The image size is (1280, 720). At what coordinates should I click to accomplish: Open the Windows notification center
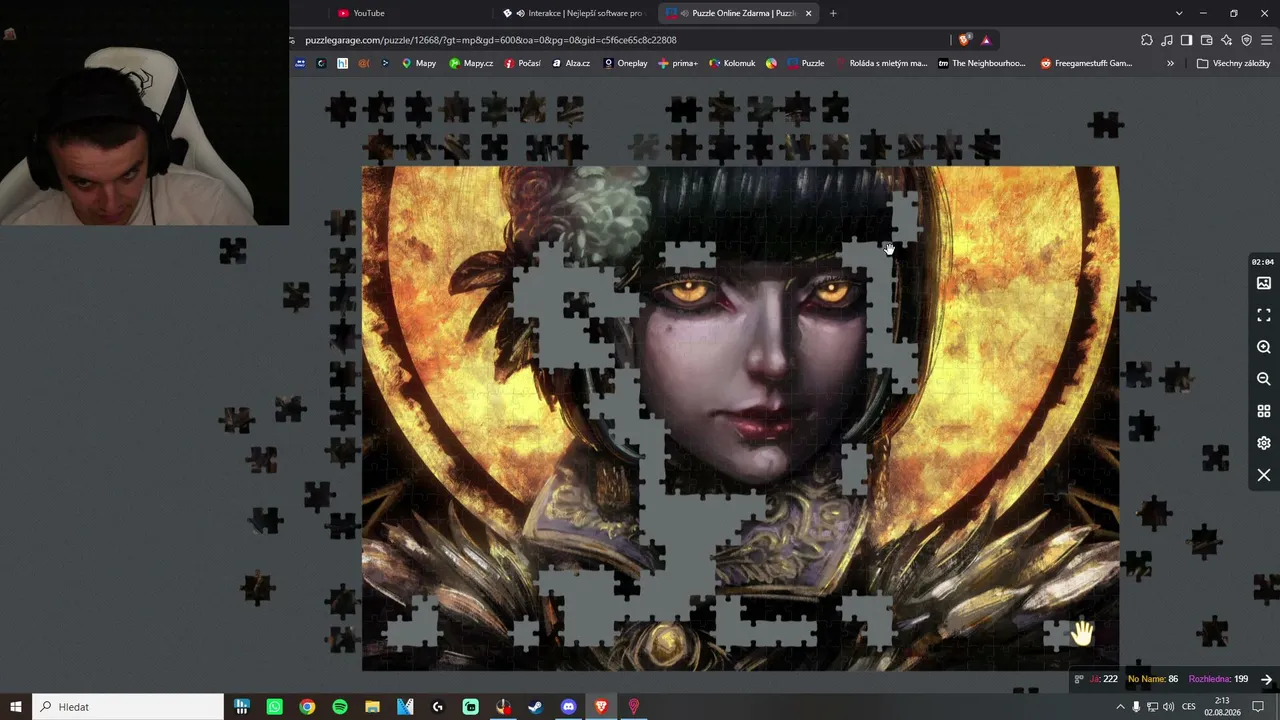pyautogui.click(x=1259, y=707)
